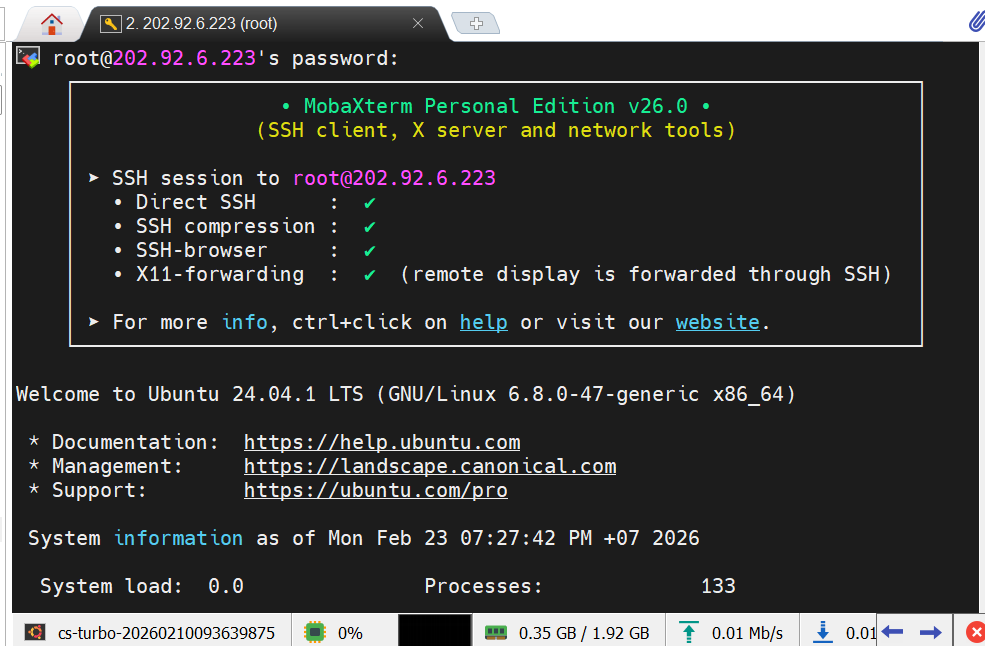Click the blue info word in banner

[245, 322]
